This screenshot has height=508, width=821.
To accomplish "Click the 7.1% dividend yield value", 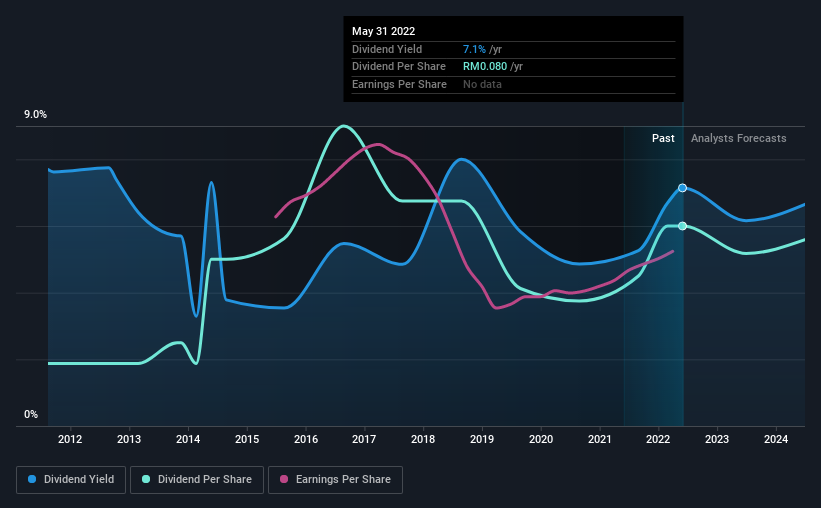I will click(x=474, y=49).
